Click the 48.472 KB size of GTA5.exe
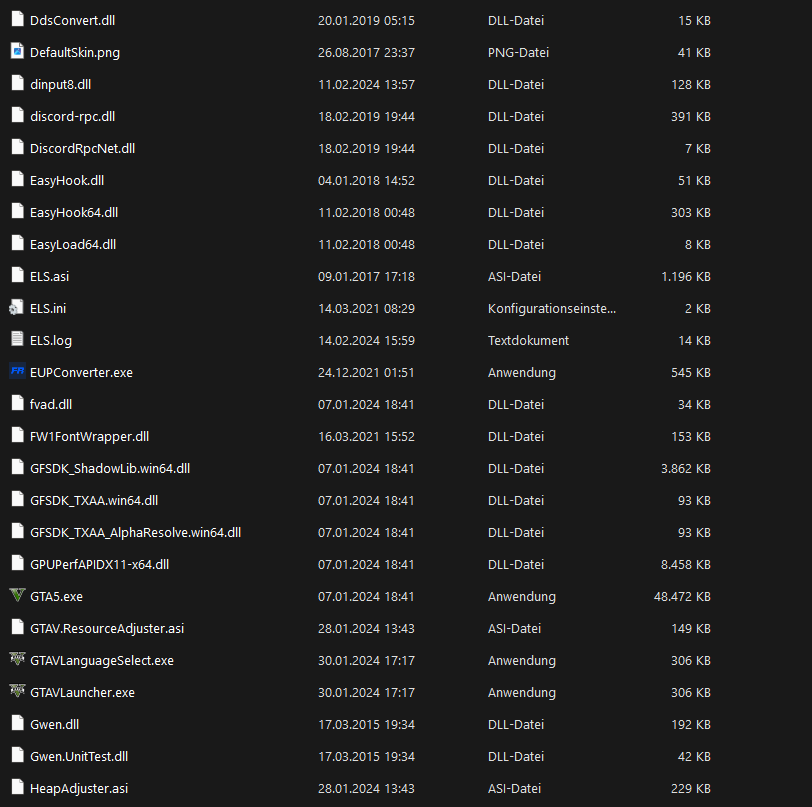 coord(682,596)
